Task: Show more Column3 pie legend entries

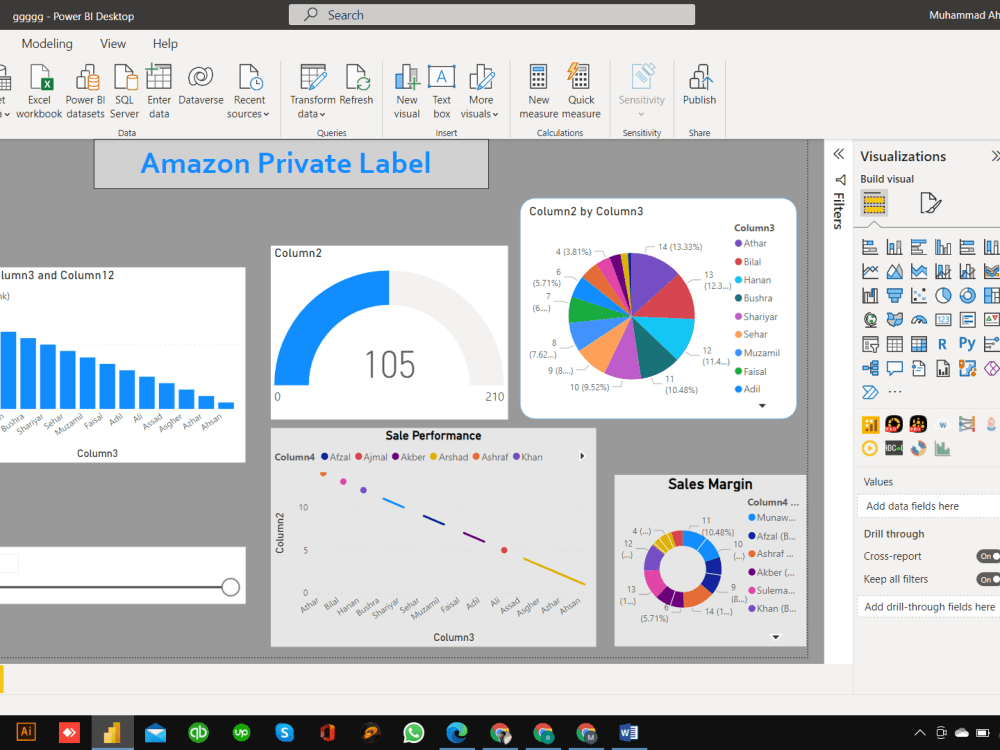Action: (761, 406)
